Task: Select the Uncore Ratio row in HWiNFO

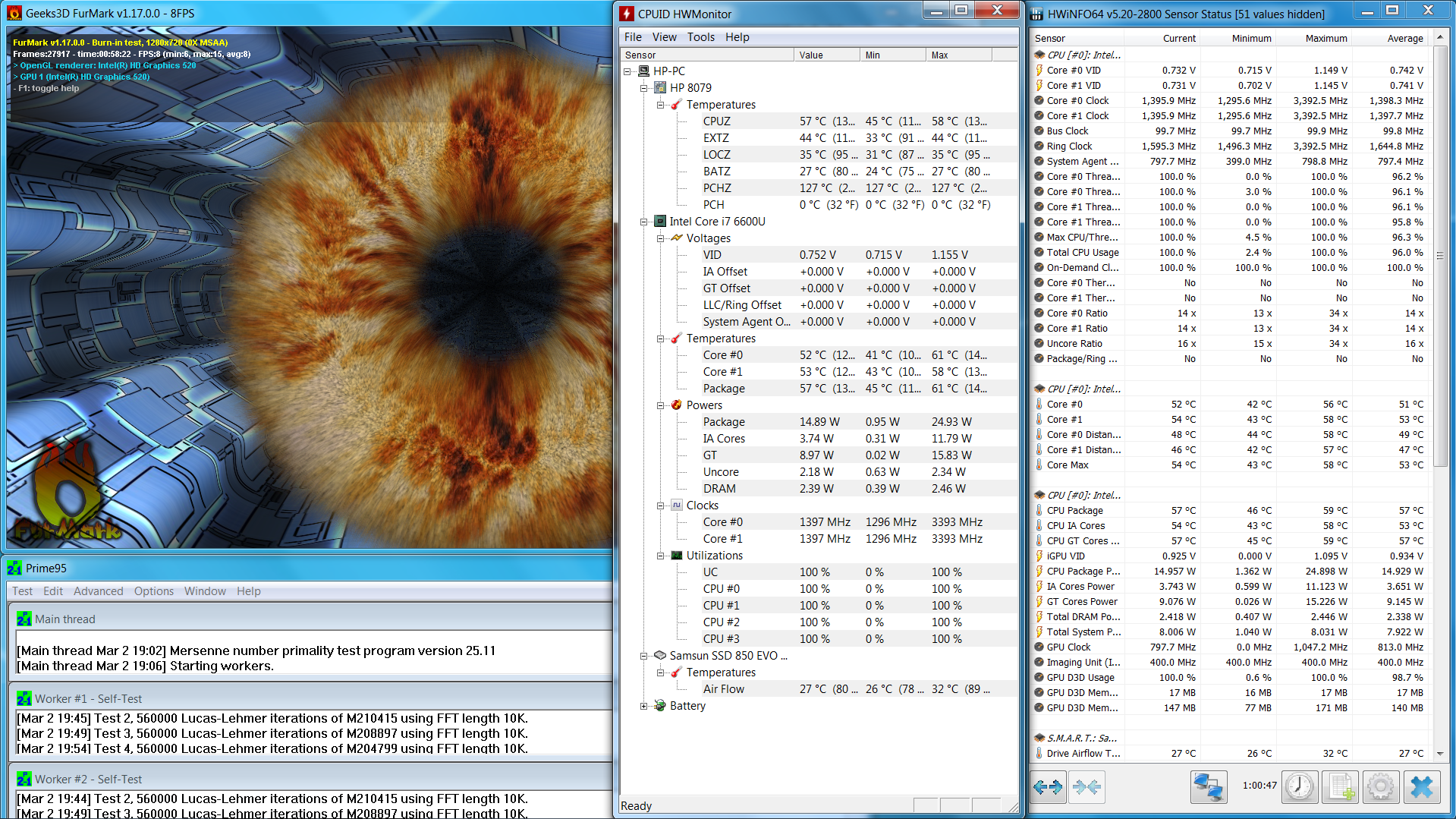Action: (1231, 343)
